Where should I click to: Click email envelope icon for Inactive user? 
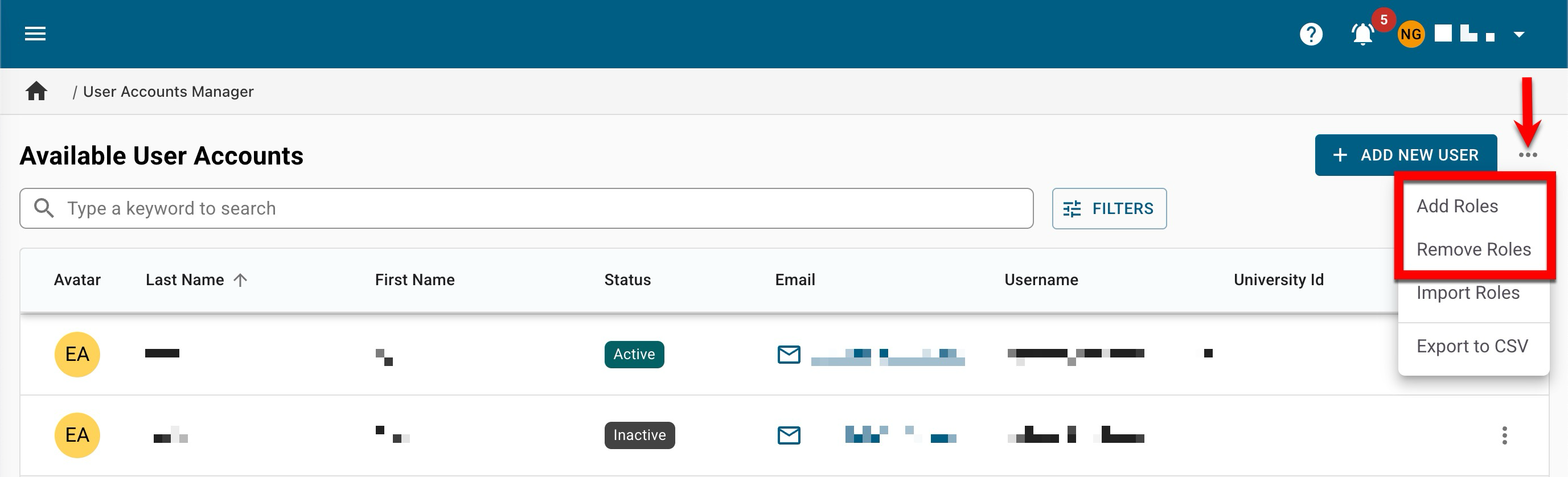click(x=789, y=435)
